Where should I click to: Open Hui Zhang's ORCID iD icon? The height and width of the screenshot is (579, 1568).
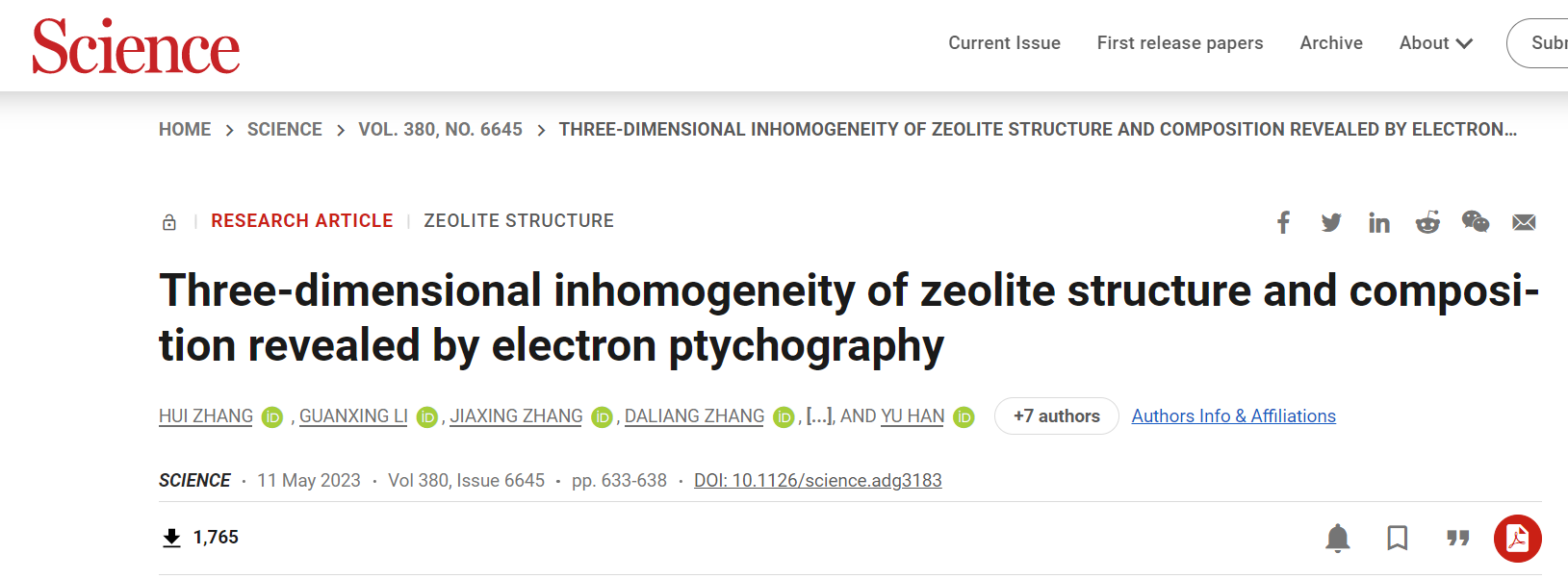[272, 417]
